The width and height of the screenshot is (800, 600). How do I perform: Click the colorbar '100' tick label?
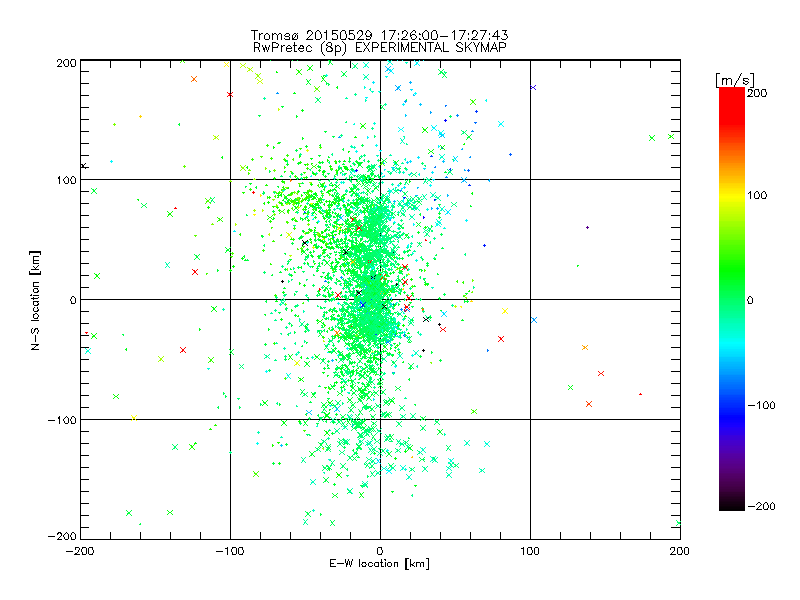click(757, 195)
